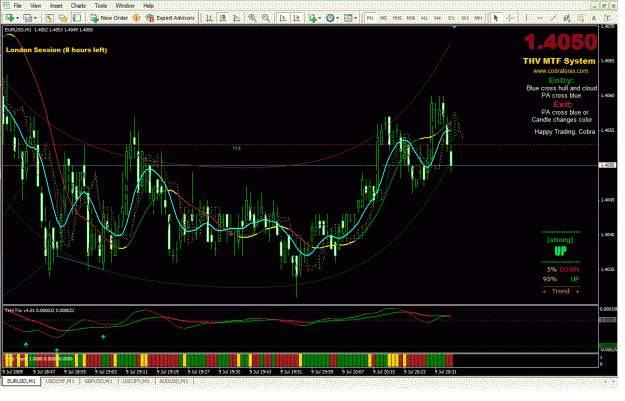Switch to the USDJPY,M1 chart tab

[x=136, y=381]
